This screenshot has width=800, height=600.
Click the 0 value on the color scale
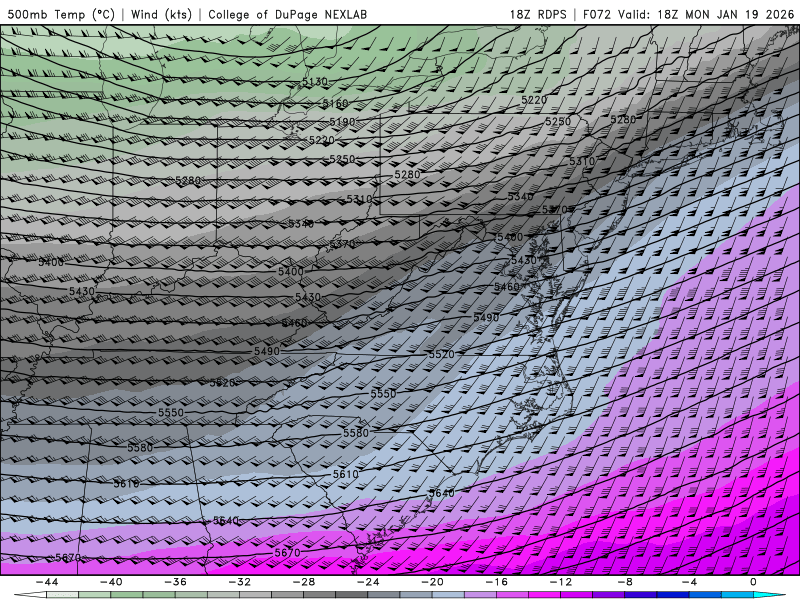pos(754,582)
